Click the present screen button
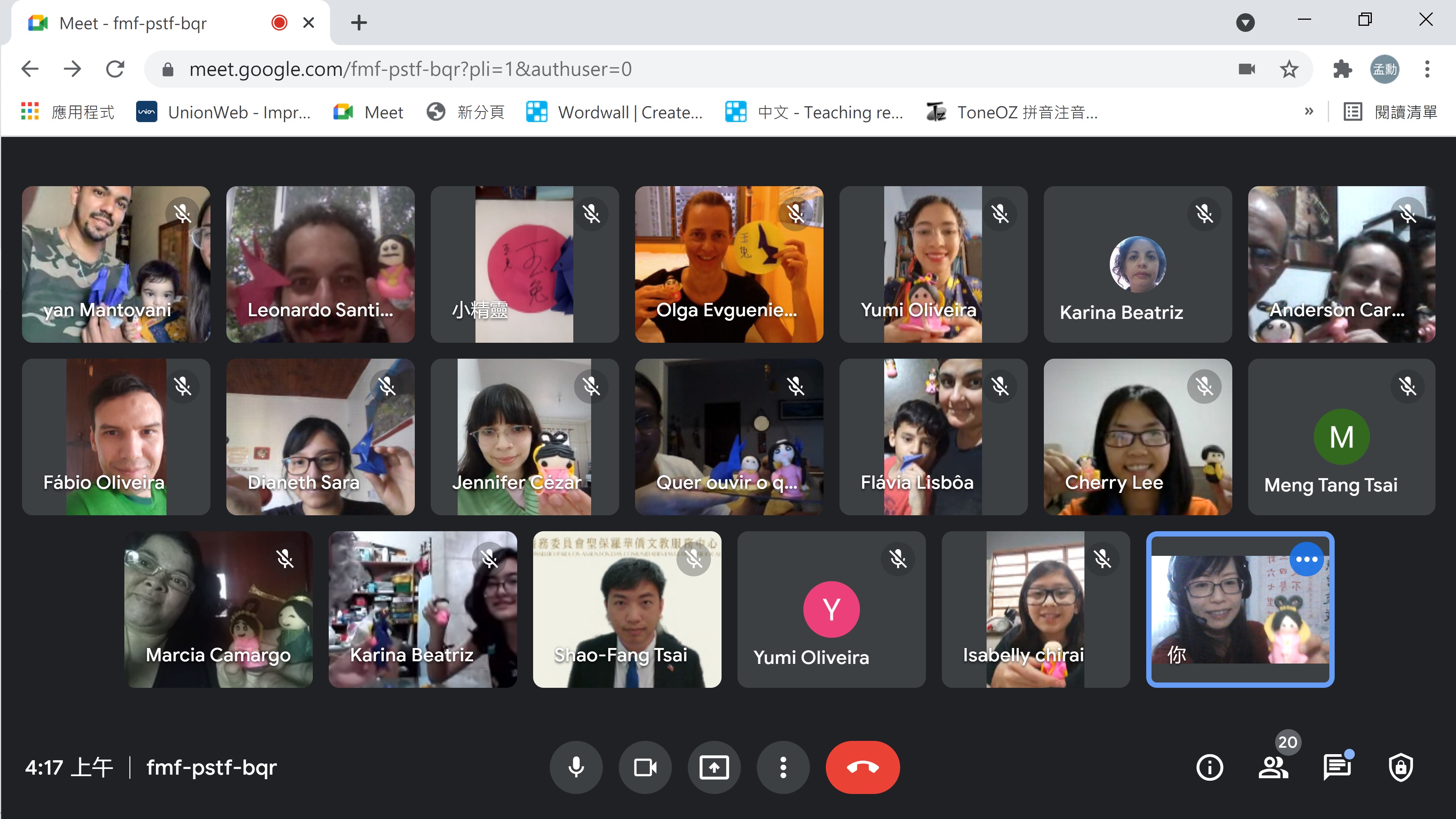The image size is (1456, 819). 714,767
